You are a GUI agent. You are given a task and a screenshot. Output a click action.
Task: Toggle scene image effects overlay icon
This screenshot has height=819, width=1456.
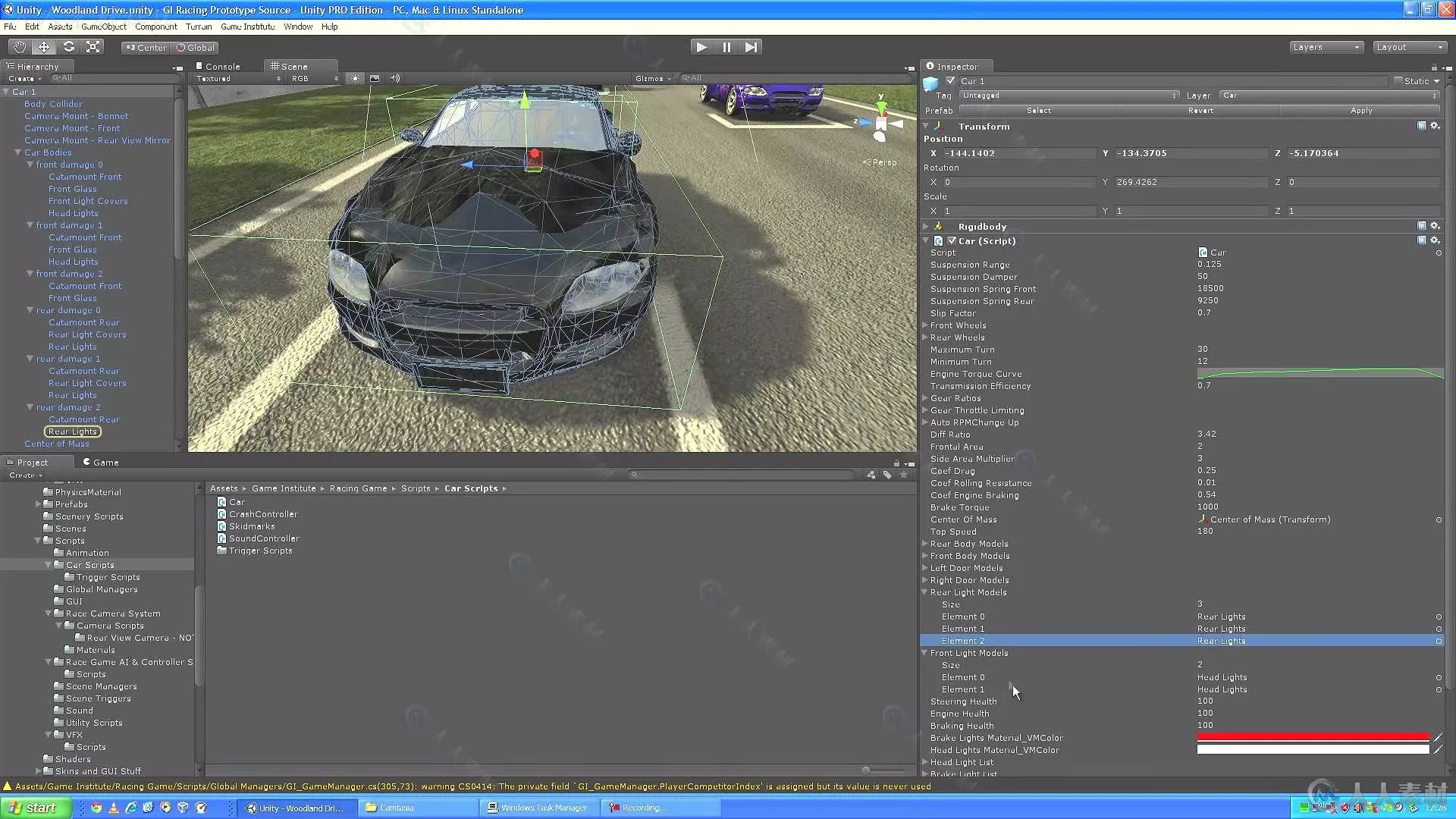(x=375, y=78)
